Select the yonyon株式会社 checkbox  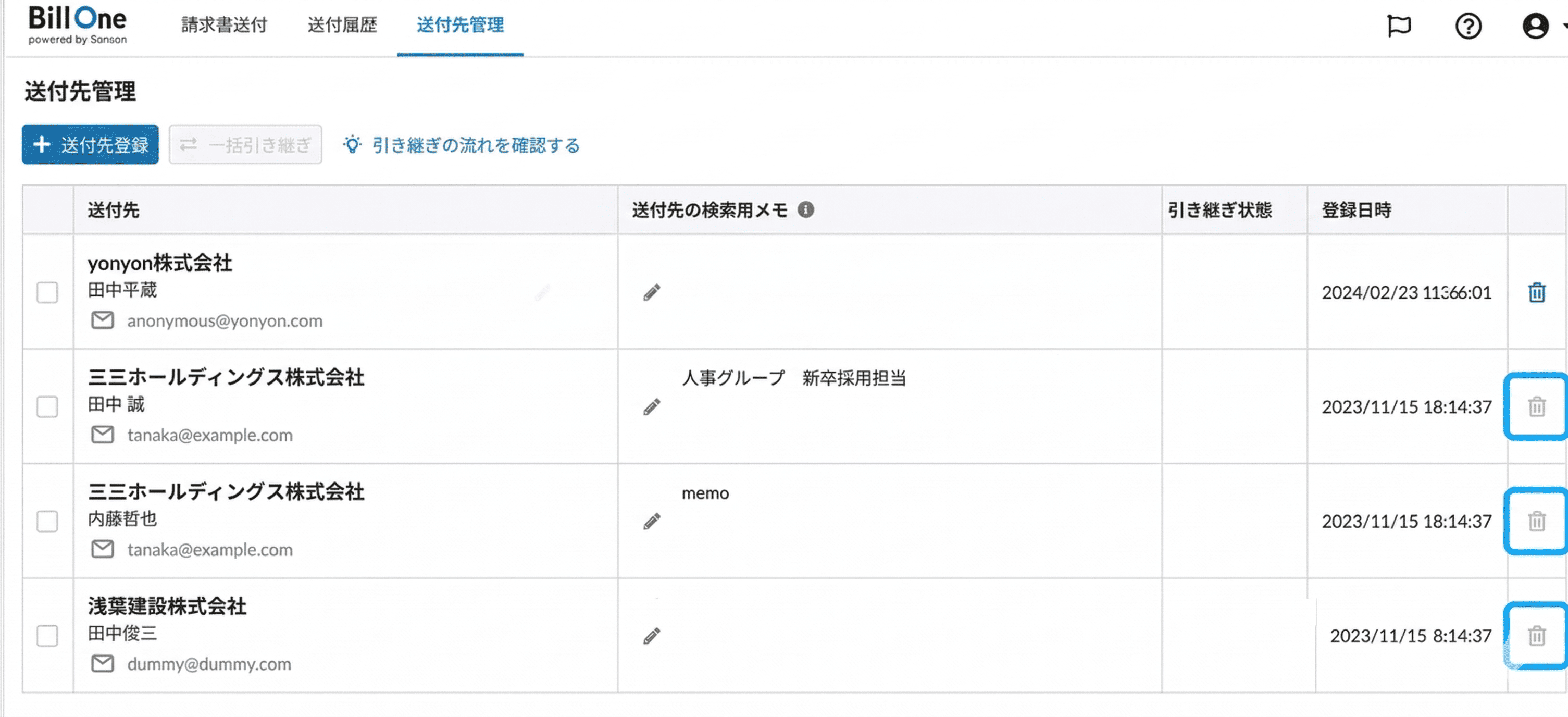[47, 293]
